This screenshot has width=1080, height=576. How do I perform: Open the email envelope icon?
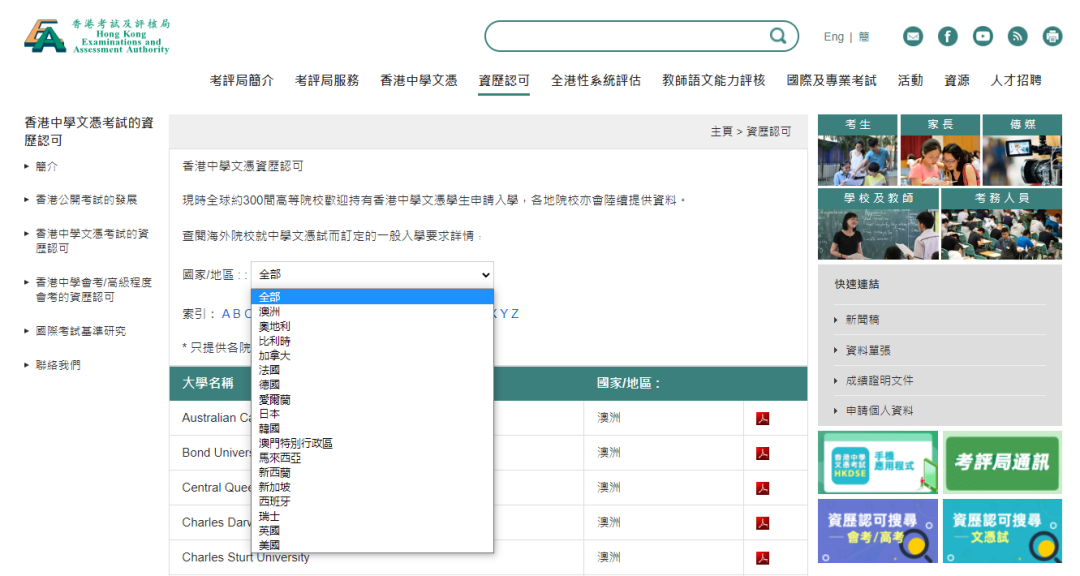pyautogui.click(x=913, y=36)
